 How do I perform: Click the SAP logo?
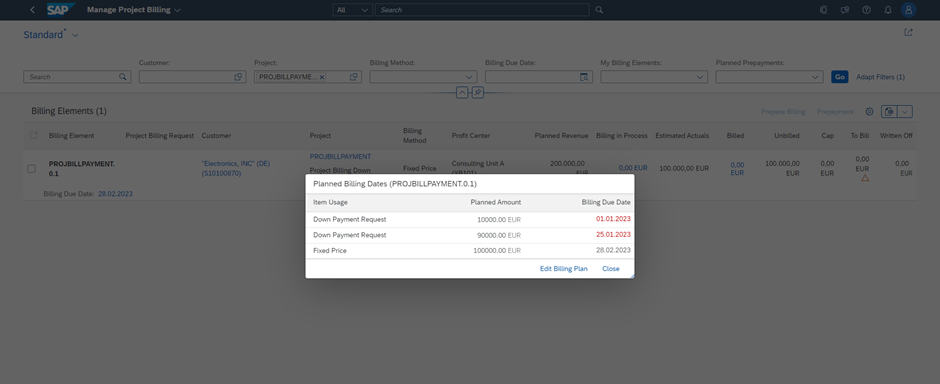pos(61,10)
